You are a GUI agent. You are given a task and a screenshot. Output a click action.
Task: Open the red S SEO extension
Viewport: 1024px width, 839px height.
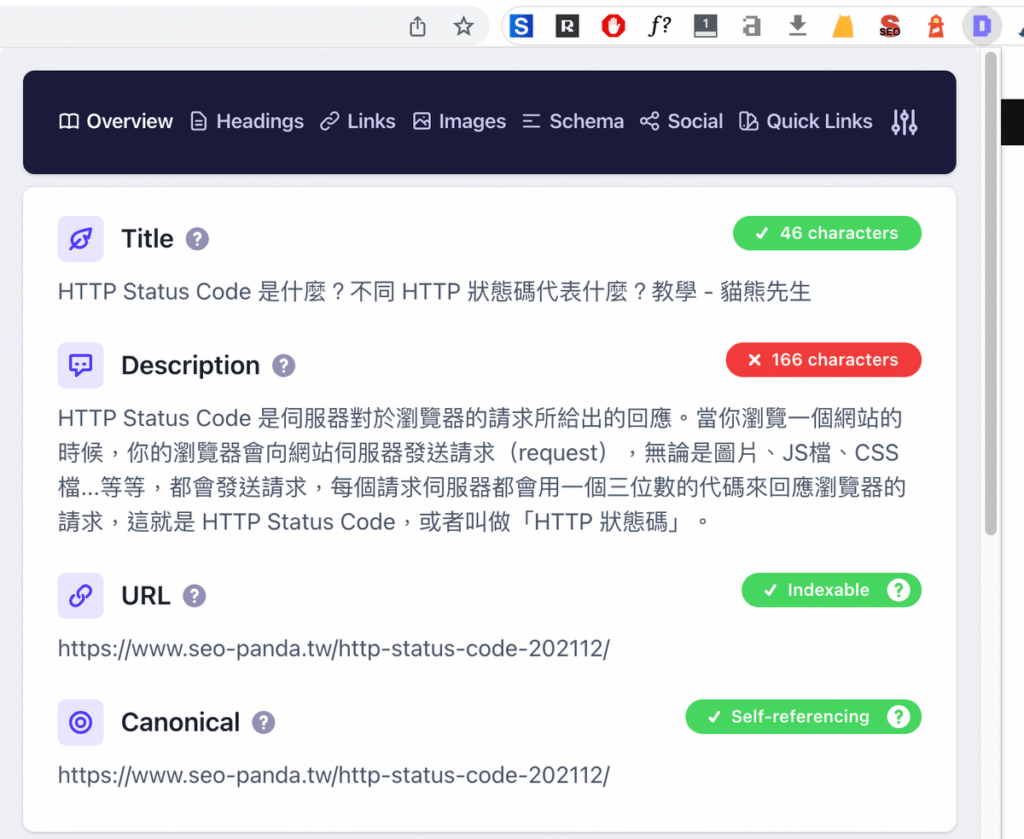pyautogui.click(x=889, y=26)
